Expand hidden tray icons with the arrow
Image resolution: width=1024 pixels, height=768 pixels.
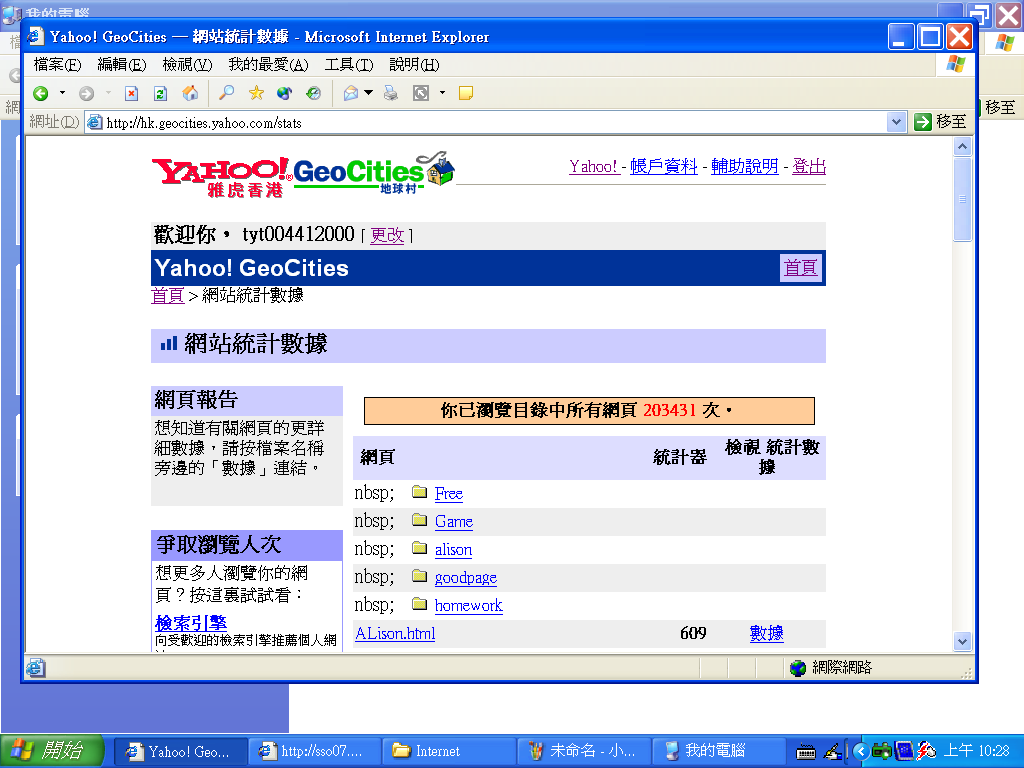coord(861,752)
